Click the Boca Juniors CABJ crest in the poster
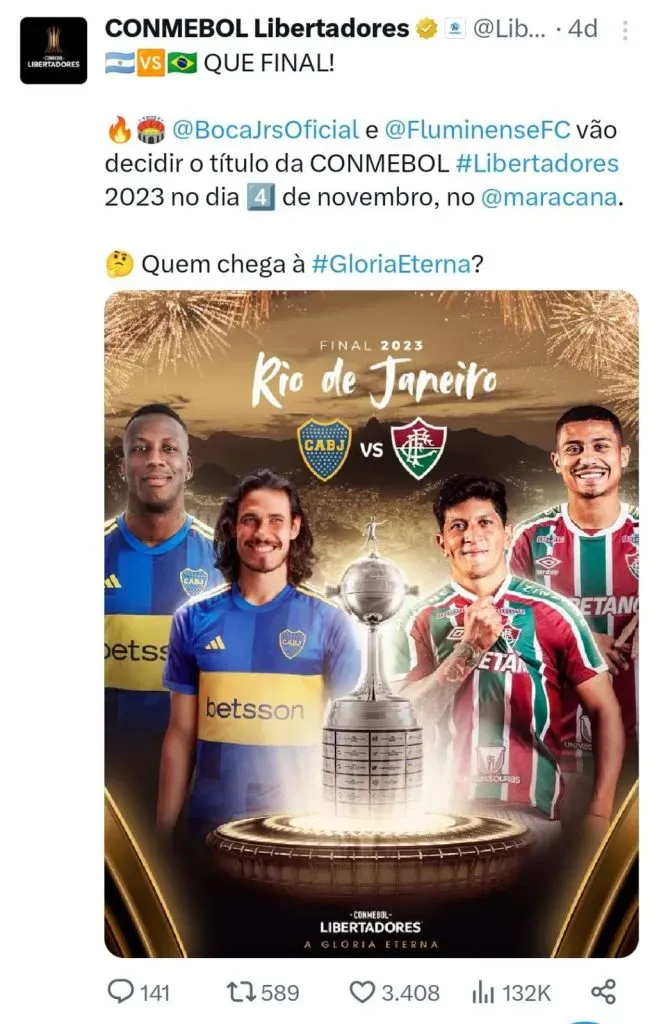The height and width of the screenshot is (1024, 659). pos(324,449)
